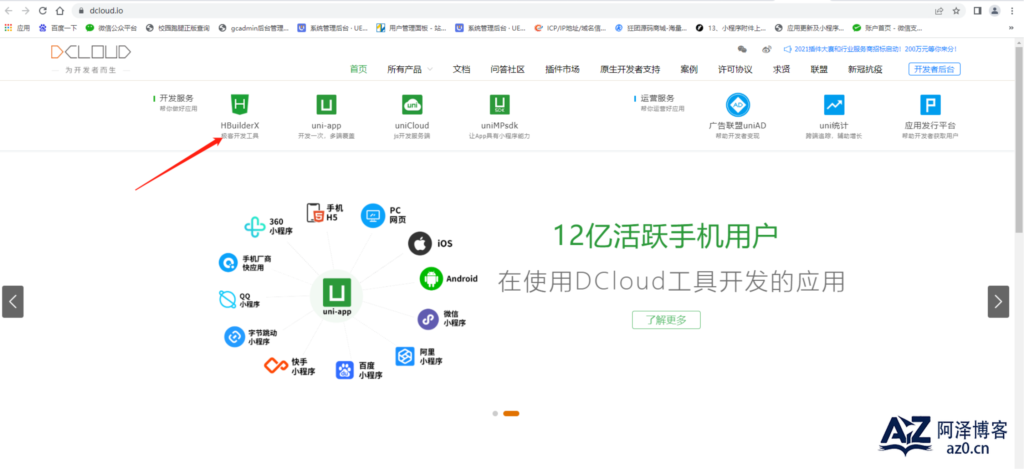Open the 许可协议 navigation item

[735, 69]
